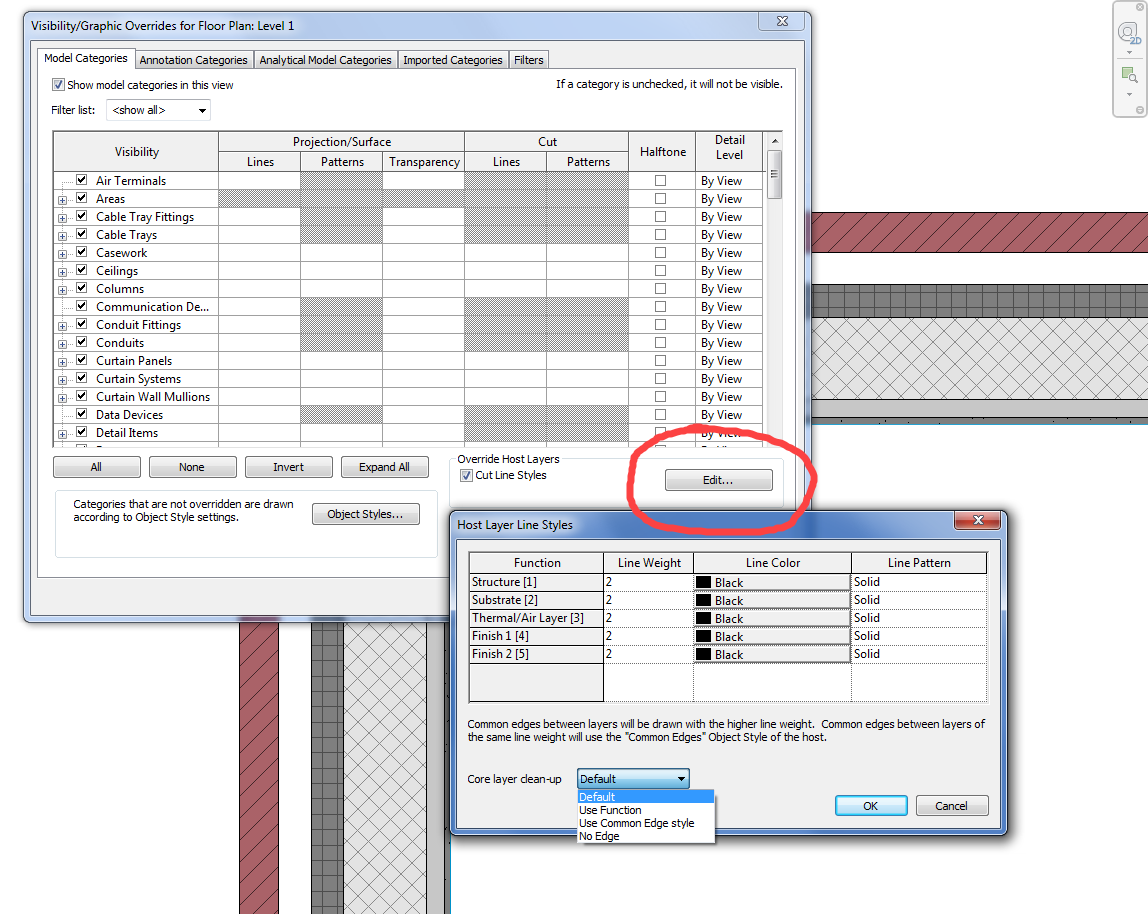Uncheck the Casework visibility checkbox
The image size is (1148, 914).
pyautogui.click(x=81, y=252)
